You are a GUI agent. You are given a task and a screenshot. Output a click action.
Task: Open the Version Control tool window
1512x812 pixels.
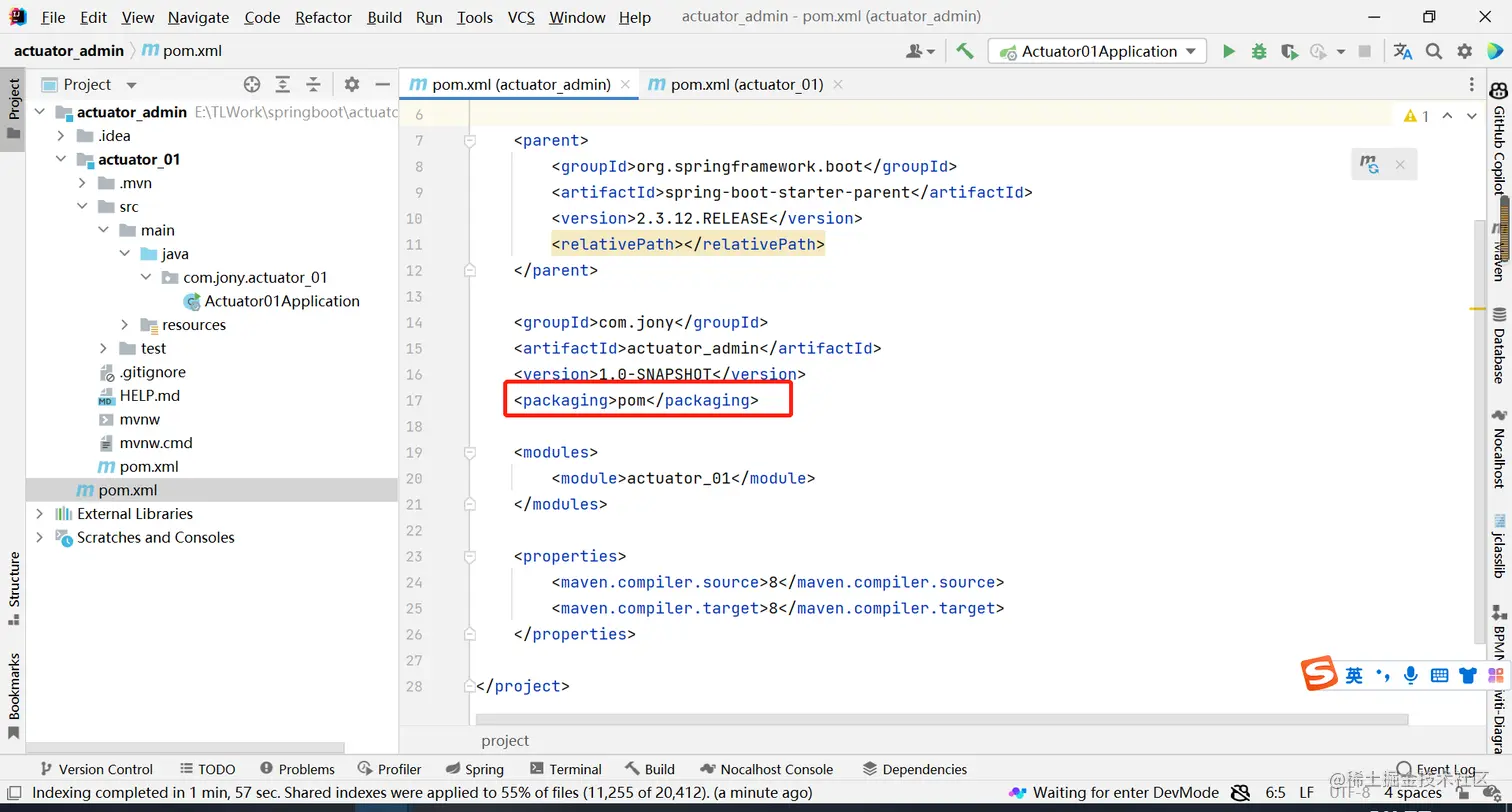95,769
